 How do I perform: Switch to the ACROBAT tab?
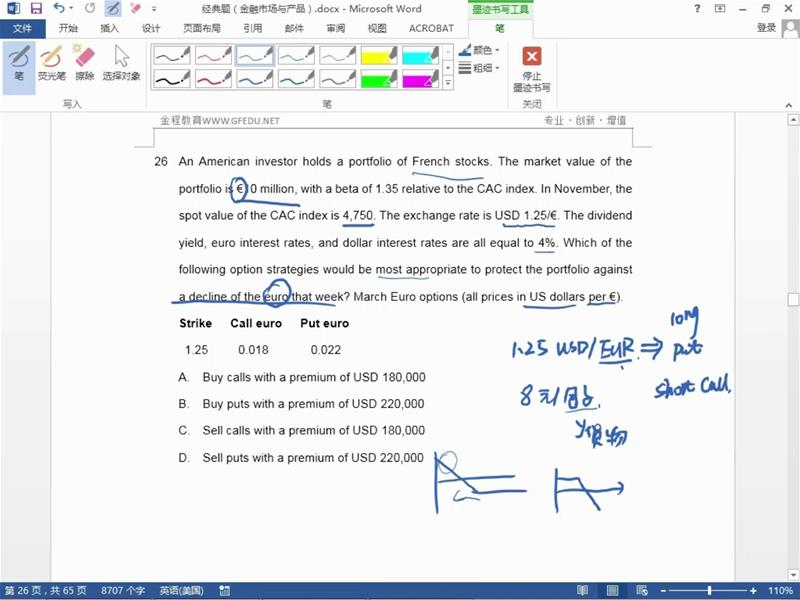[431, 29]
